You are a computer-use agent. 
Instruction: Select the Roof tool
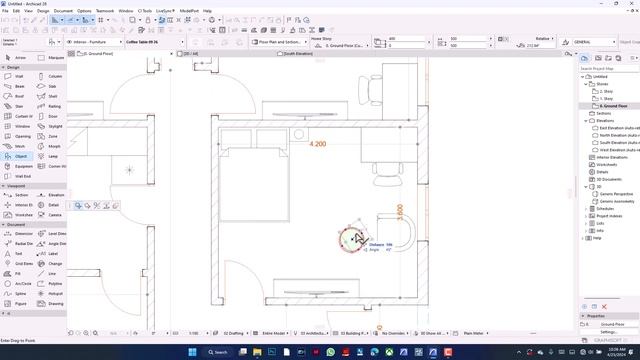(16, 96)
